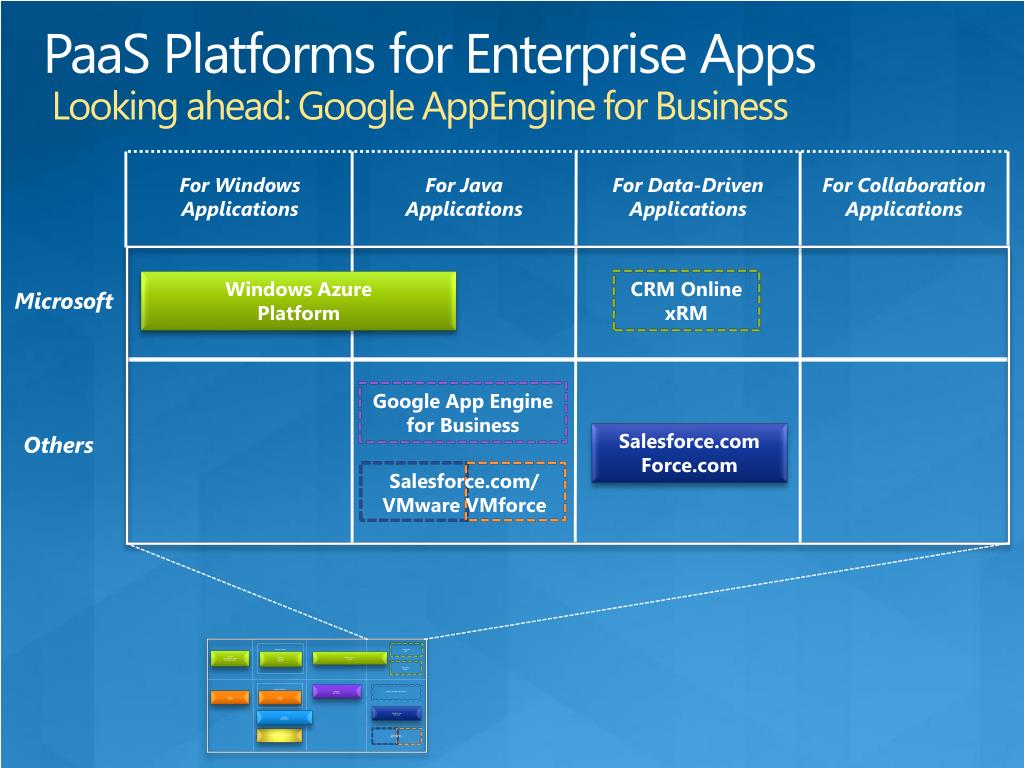Click the Others row label
The height and width of the screenshot is (768, 1024).
[59, 445]
